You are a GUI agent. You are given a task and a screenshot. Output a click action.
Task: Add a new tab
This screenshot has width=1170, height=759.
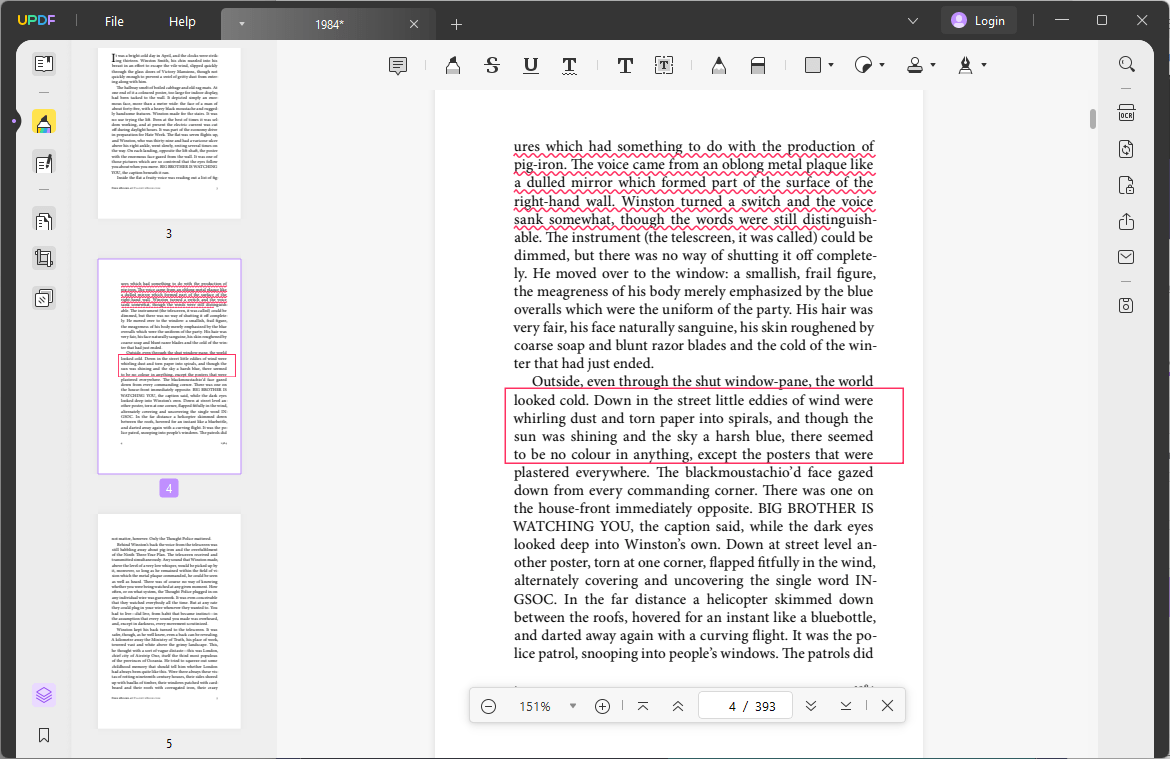click(x=457, y=25)
